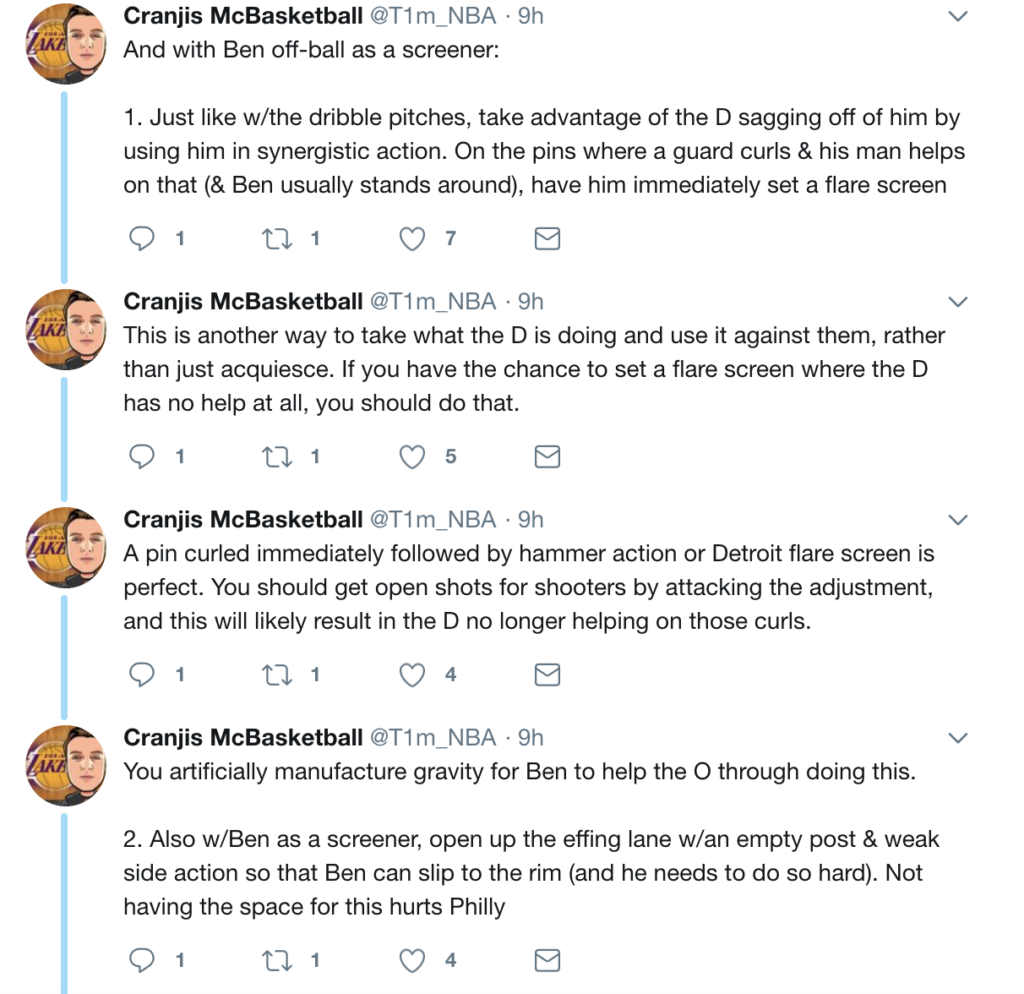Click @T1m_NBA handle on last tweet
The image size is (1024, 994).
(x=433, y=738)
